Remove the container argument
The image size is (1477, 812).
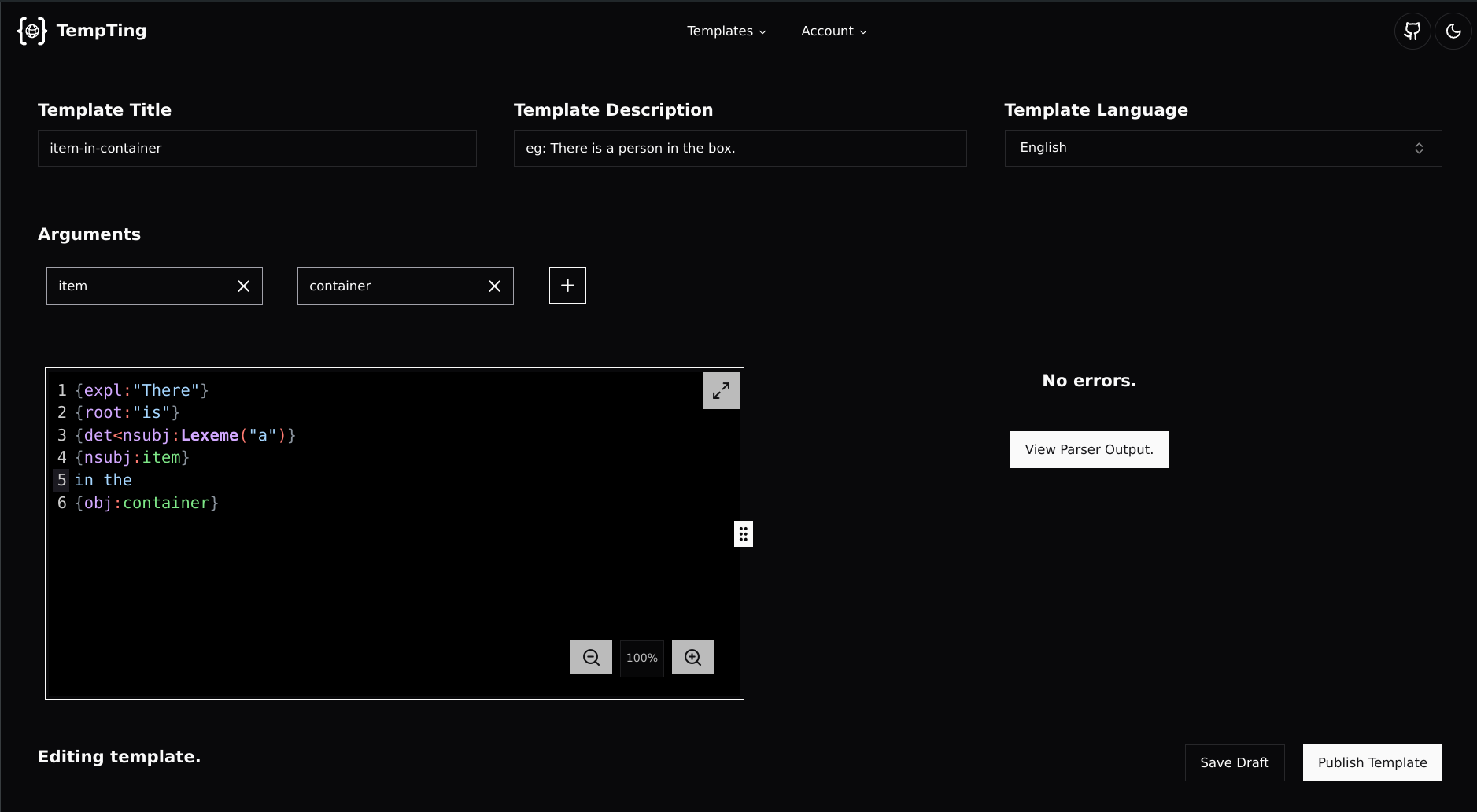[494, 286]
